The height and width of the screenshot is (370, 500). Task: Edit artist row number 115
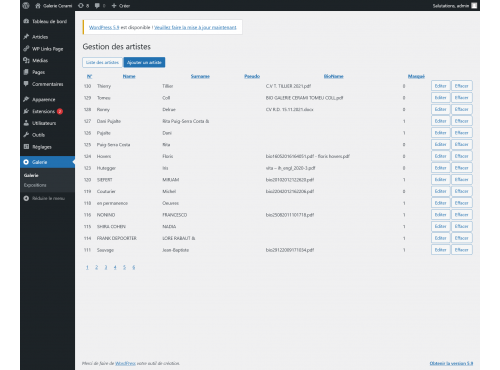[x=441, y=226]
